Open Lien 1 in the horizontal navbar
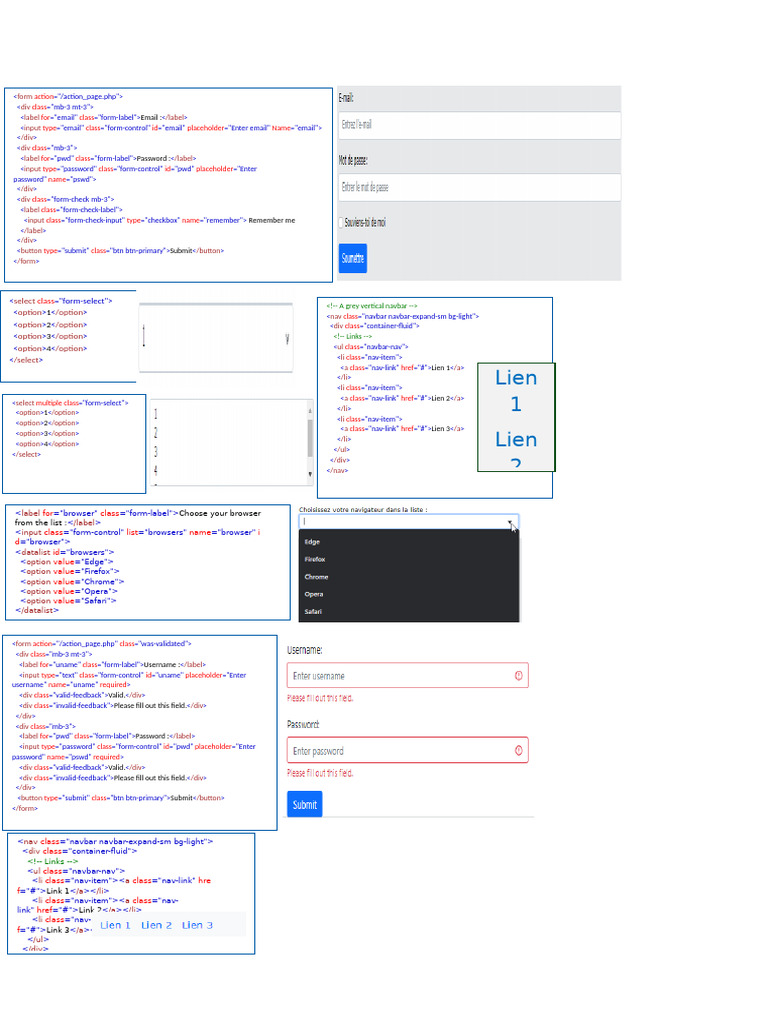This screenshot has width=768, height=1024. 115,925
